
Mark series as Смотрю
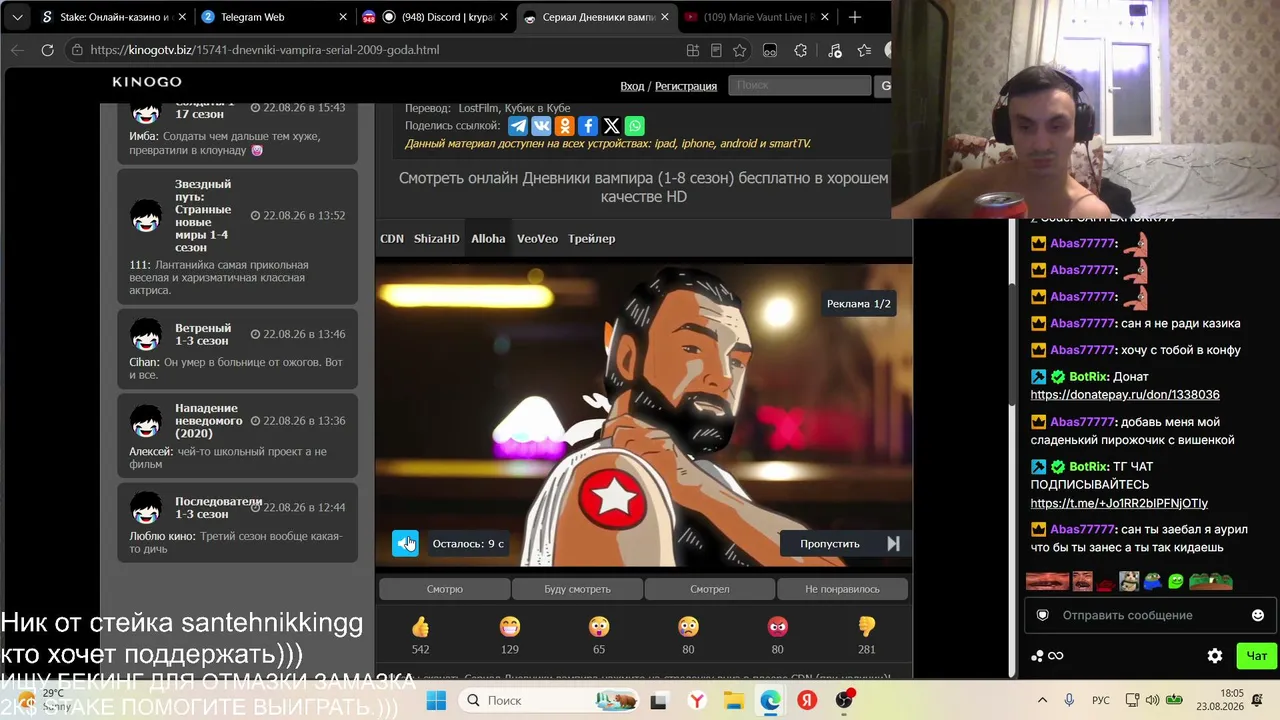click(445, 589)
